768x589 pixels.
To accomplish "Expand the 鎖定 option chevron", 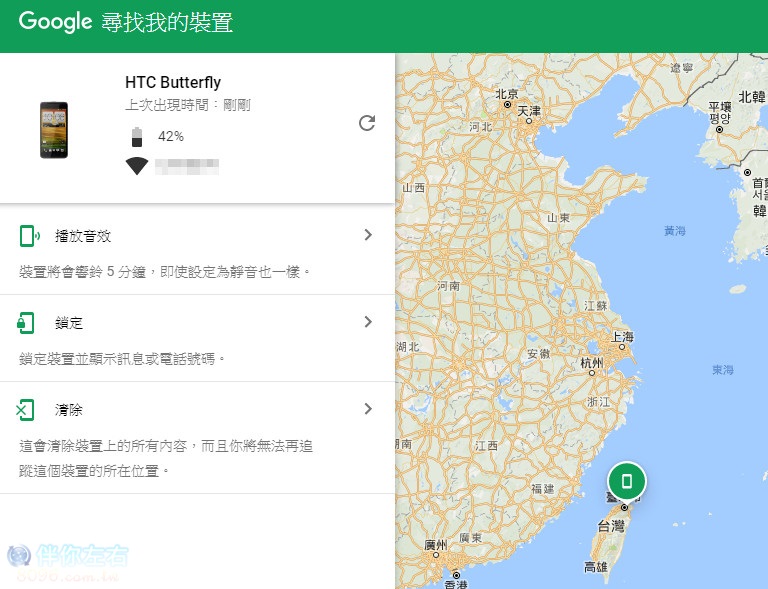I will tap(368, 322).
